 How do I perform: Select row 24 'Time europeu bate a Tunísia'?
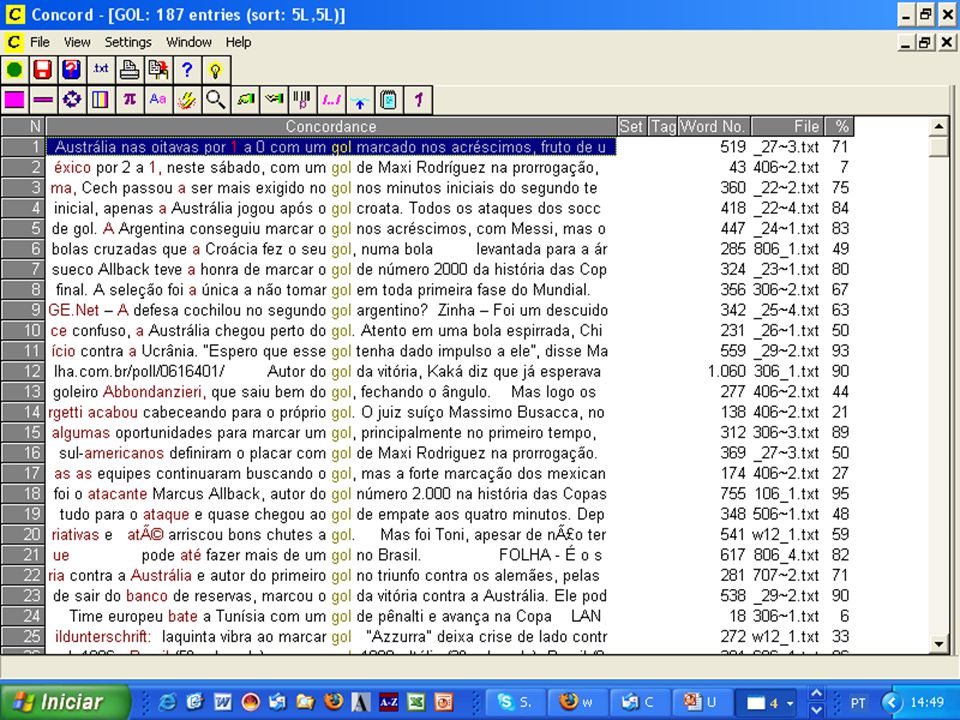(x=331, y=617)
